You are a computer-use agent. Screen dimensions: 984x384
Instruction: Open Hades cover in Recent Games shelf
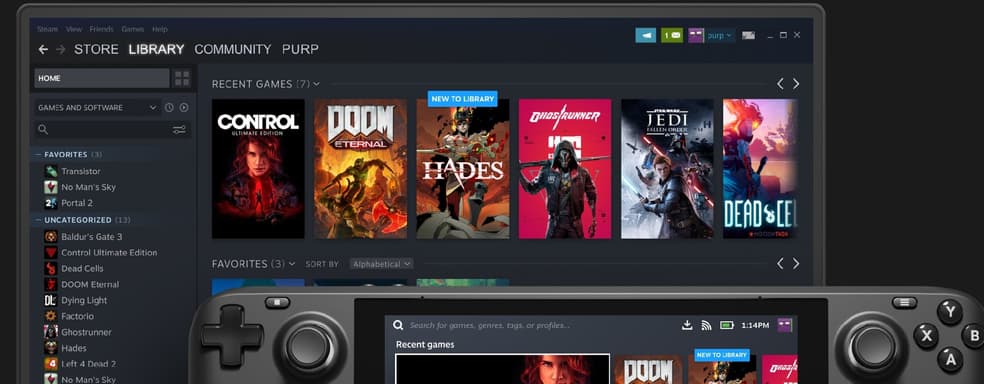pyautogui.click(x=463, y=169)
